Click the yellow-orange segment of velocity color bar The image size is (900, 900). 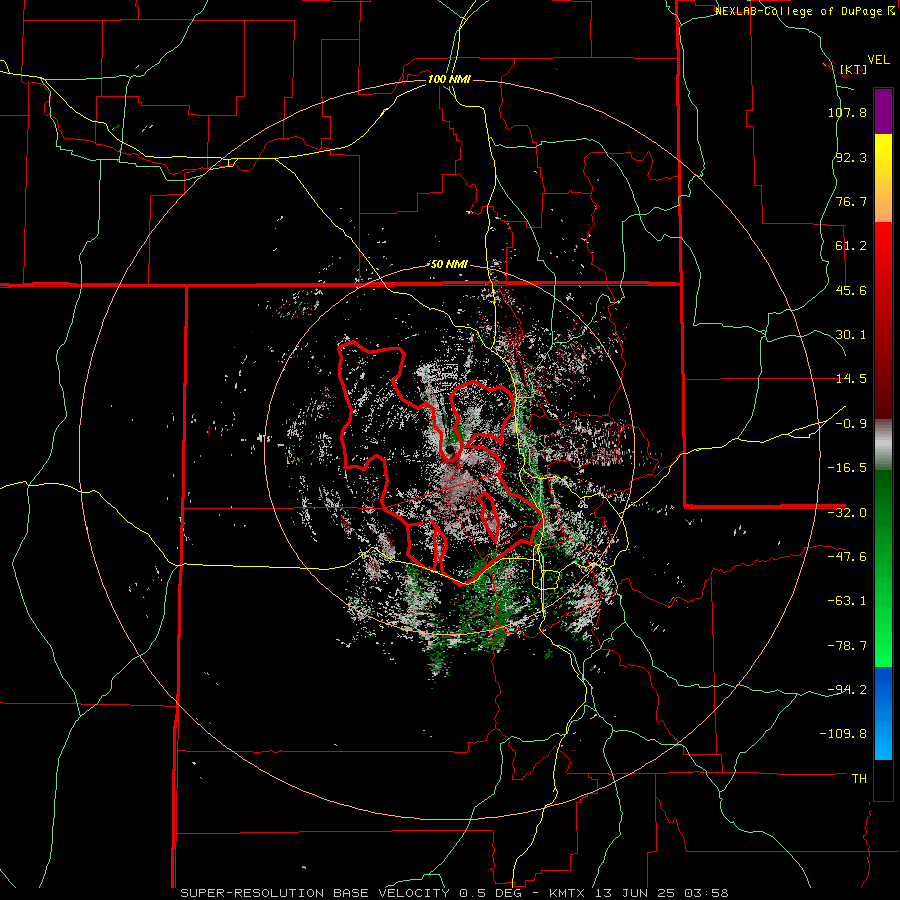pos(883,178)
